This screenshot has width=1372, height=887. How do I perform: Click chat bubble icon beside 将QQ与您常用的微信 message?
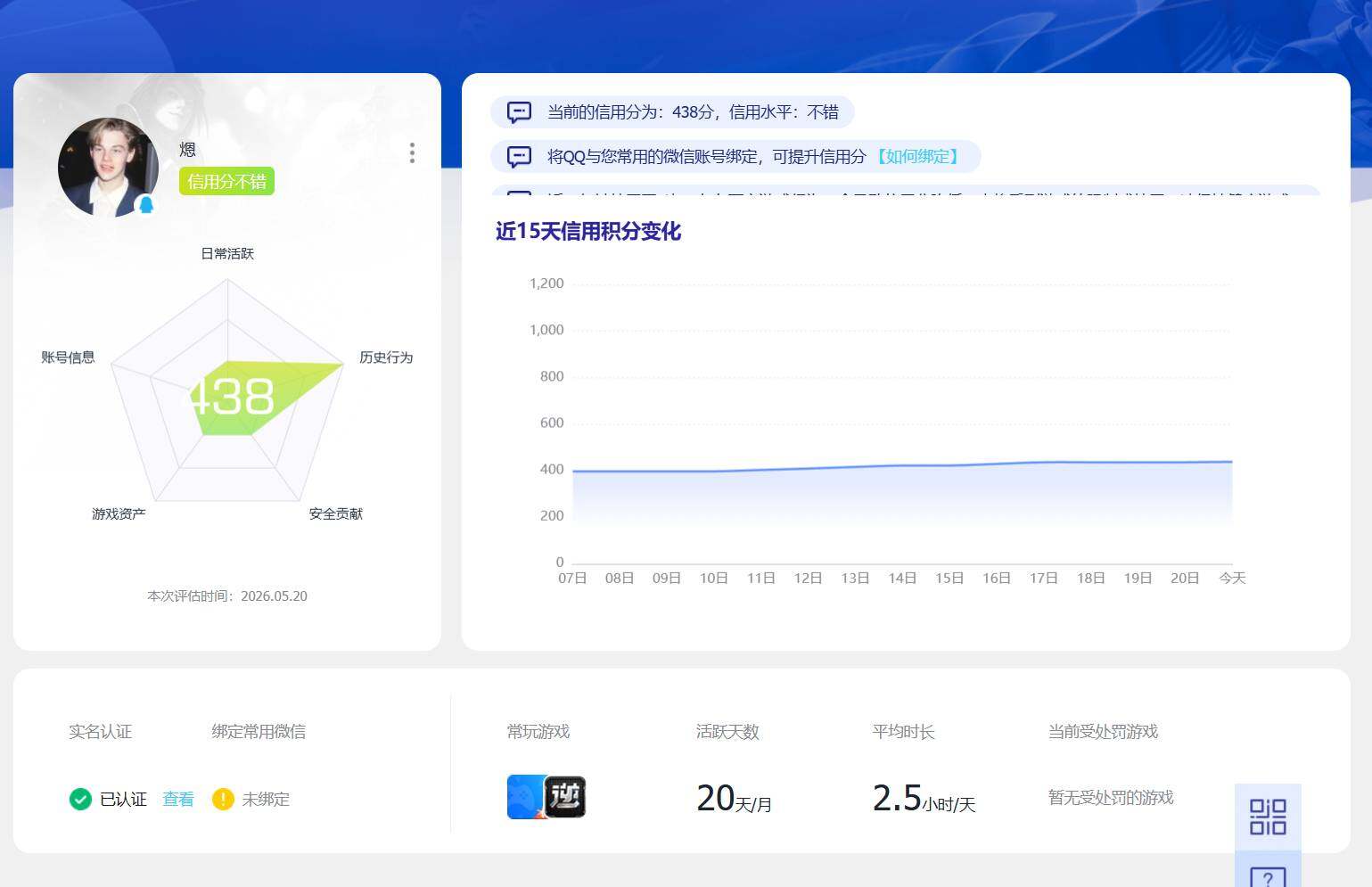click(519, 157)
